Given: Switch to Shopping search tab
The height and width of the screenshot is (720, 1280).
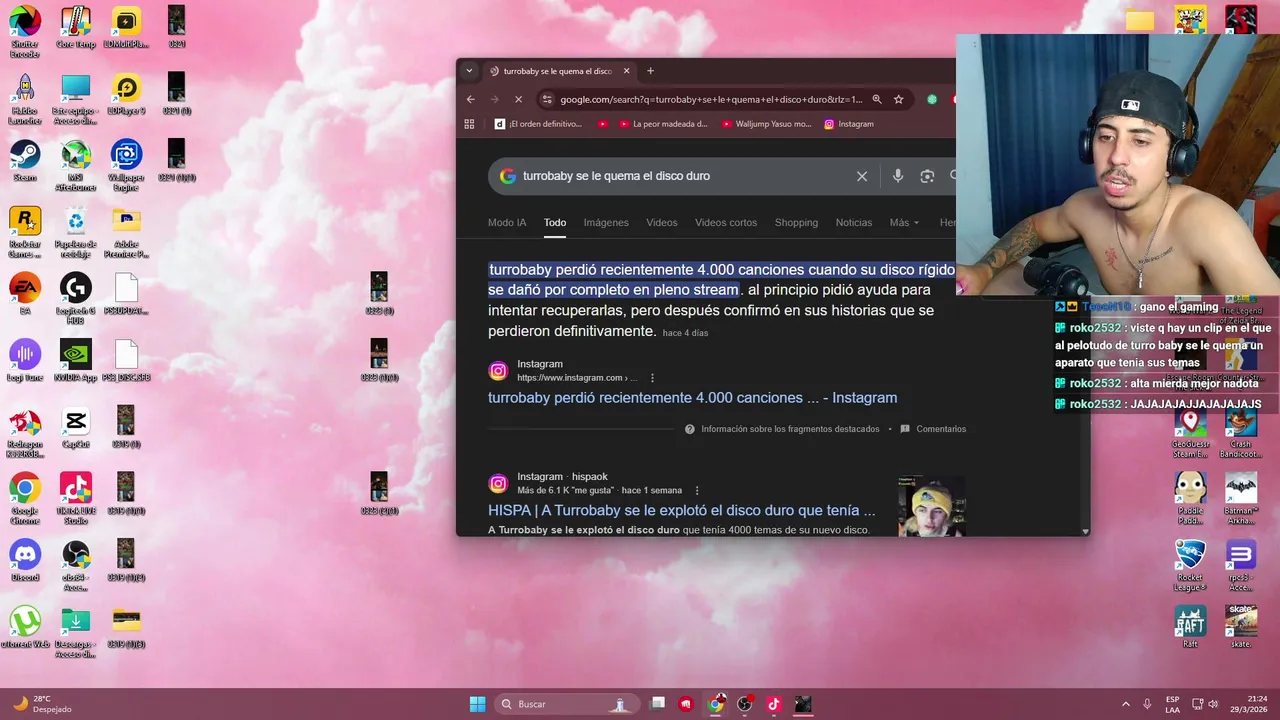Looking at the screenshot, I should tap(796, 223).
